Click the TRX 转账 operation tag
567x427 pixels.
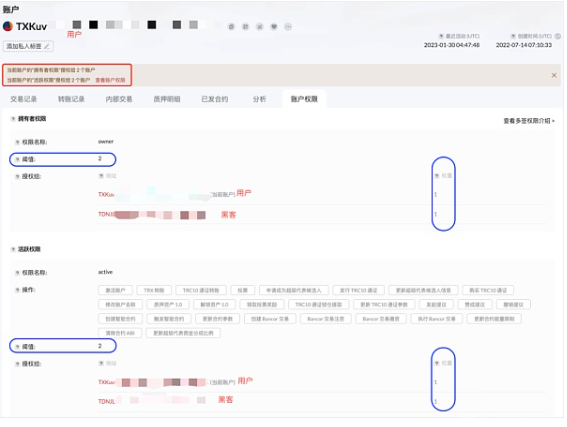point(154,290)
